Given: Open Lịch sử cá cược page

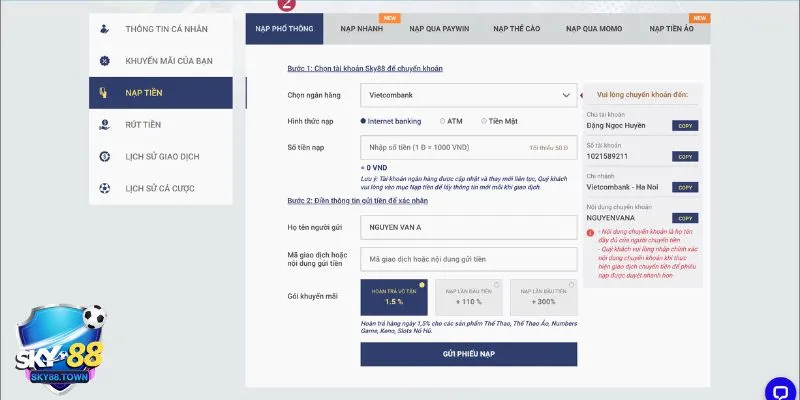Looking at the screenshot, I should (161, 188).
